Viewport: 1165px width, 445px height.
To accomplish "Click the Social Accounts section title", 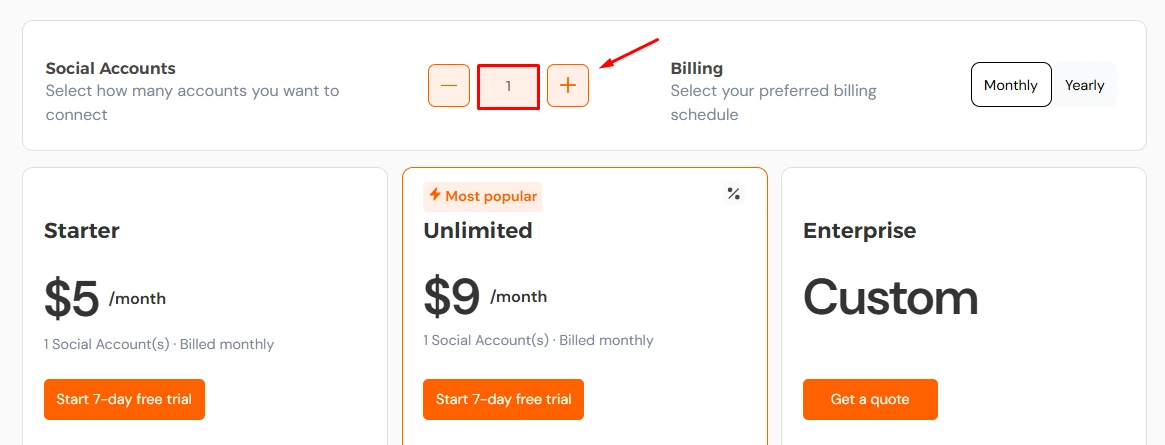I will click(111, 68).
